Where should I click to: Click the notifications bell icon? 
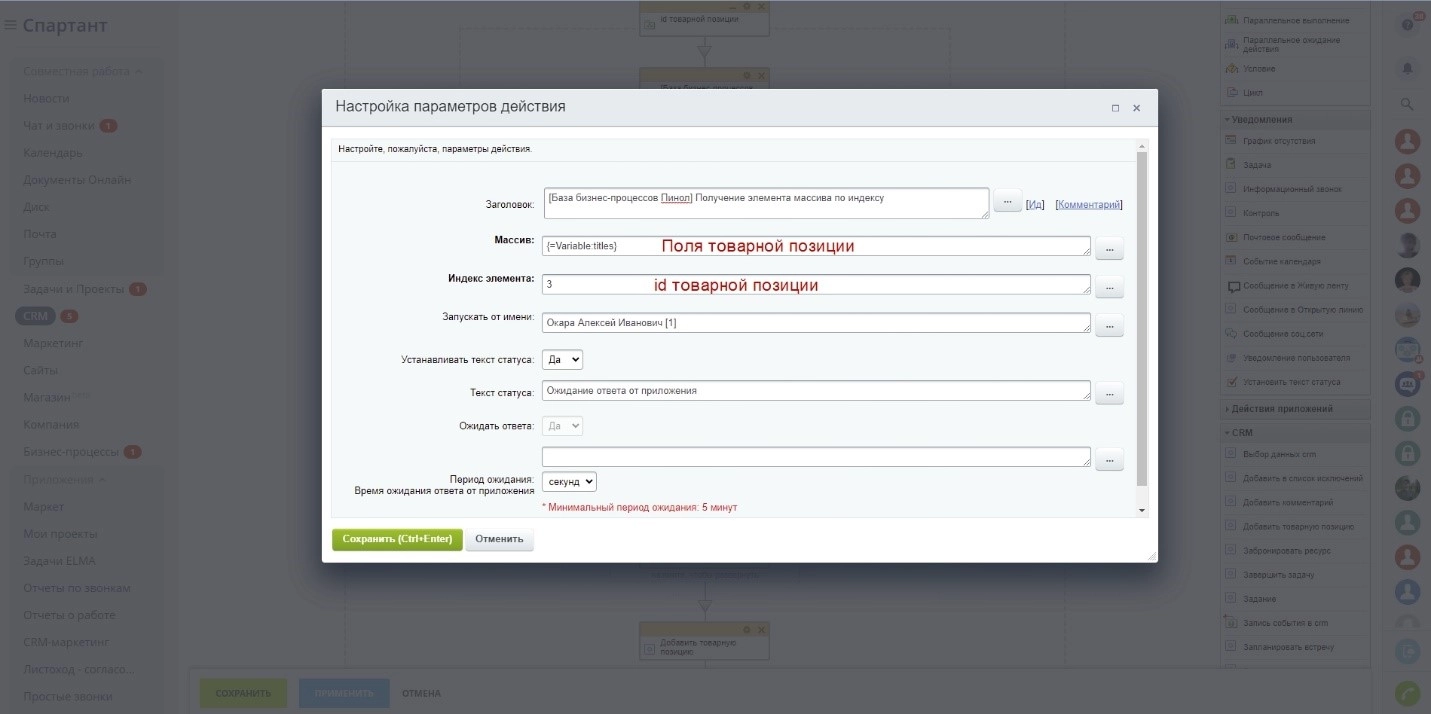pyautogui.click(x=1407, y=68)
